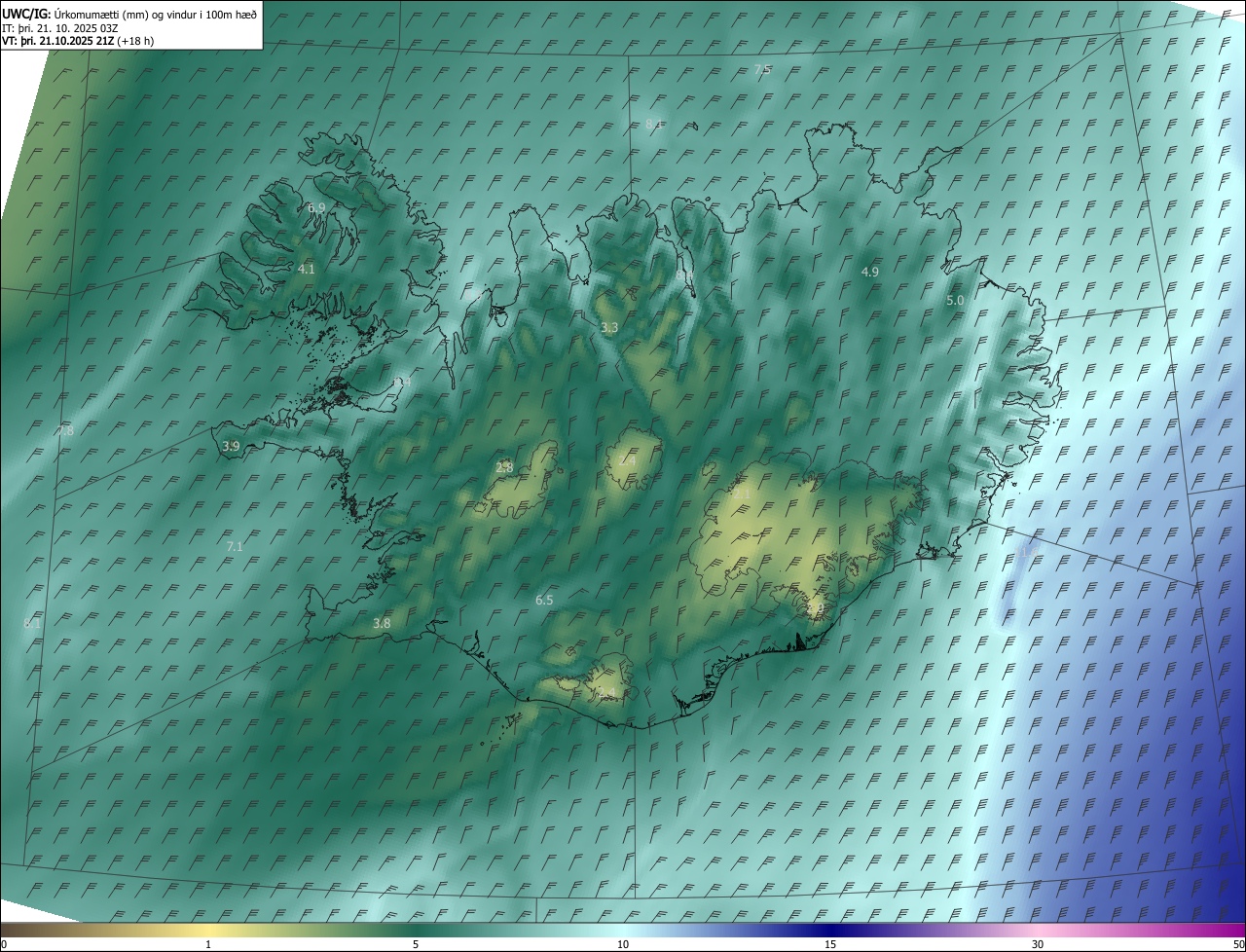Click the 7.8 value label over the ocean

coord(64,430)
